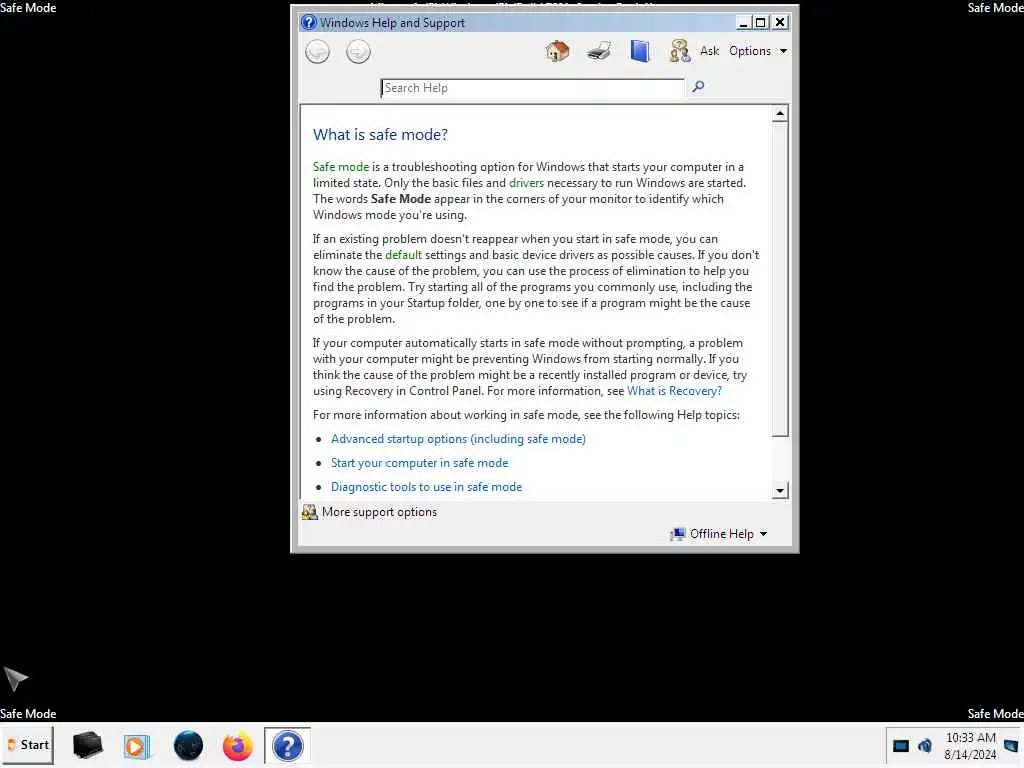Browse Help contents book icon
Viewport: 1024px width, 768px height.
click(640, 51)
